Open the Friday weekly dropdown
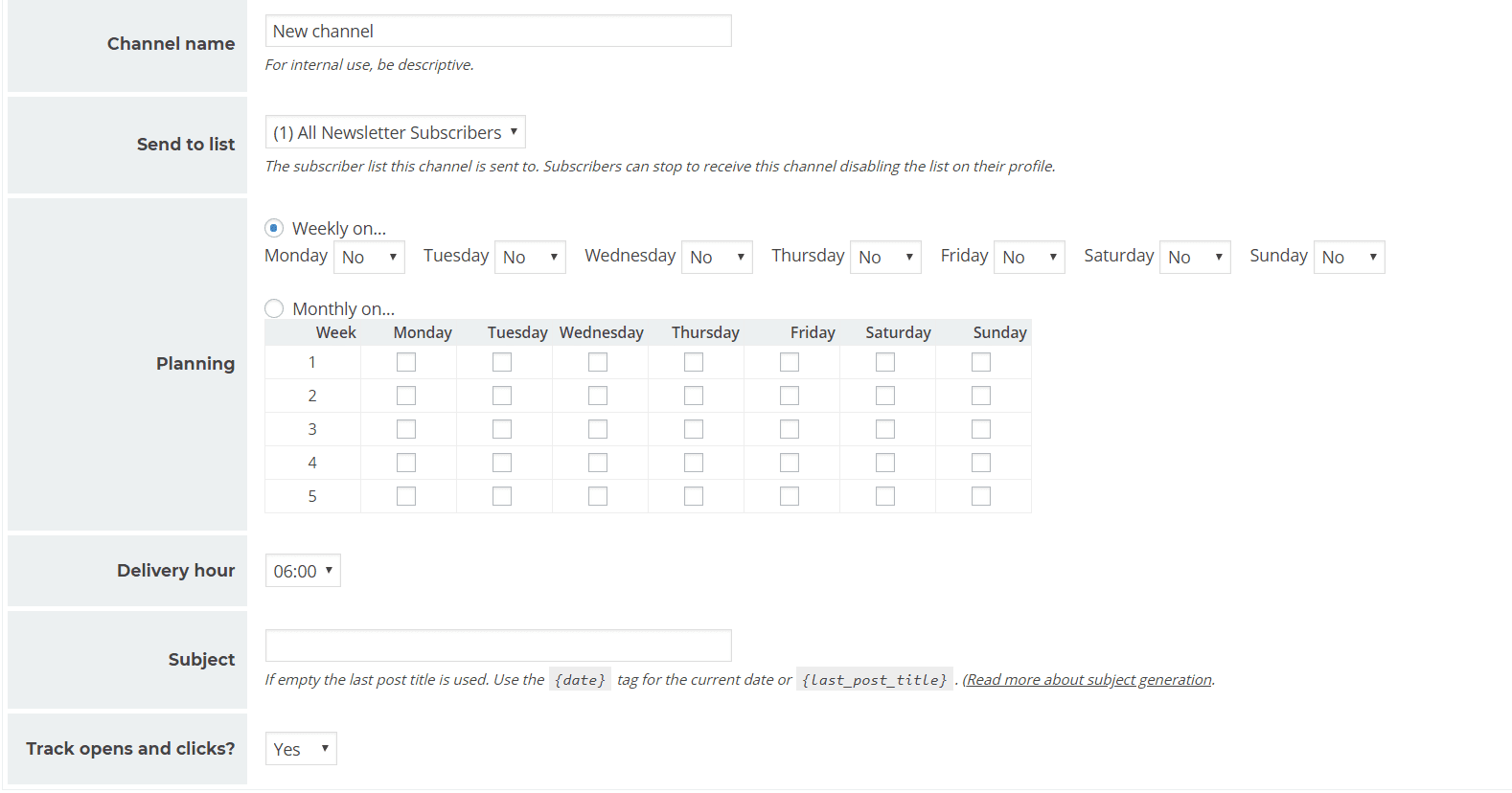 (x=1029, y=257)
